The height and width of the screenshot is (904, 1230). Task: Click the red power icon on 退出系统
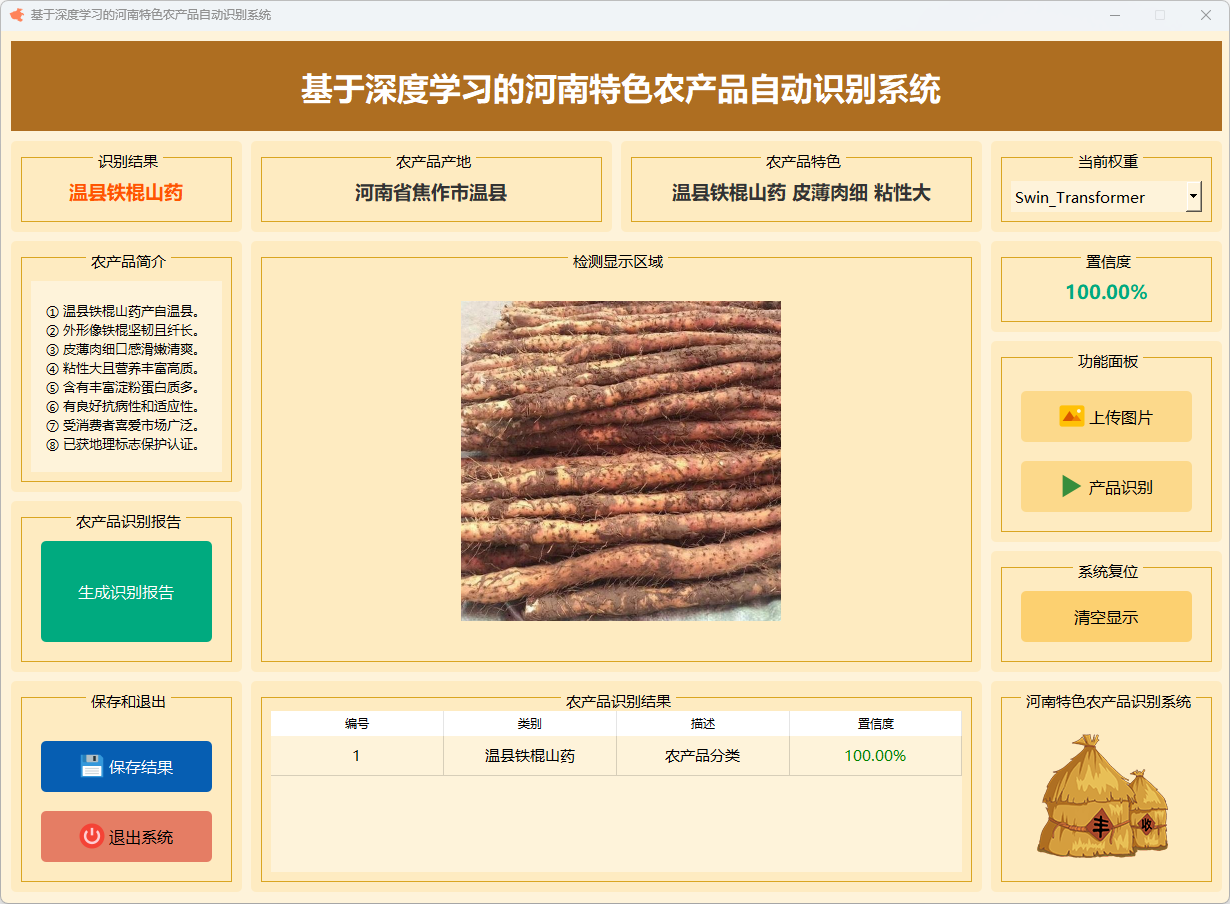point(92,837)
